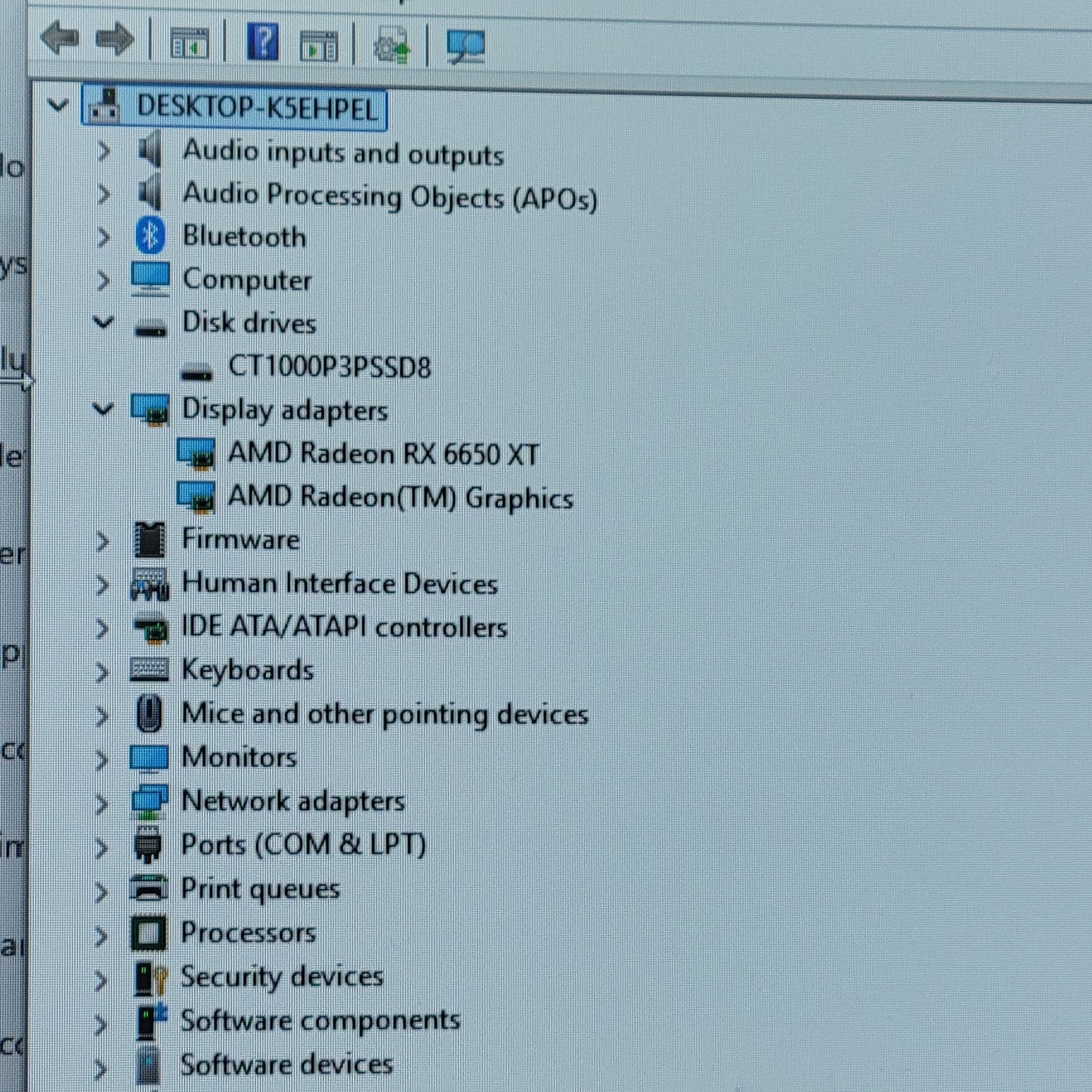Expand IDE ATA/ATAPI controllers category
This screenshot has height=1092, width=1092.
tap(102, 628)
